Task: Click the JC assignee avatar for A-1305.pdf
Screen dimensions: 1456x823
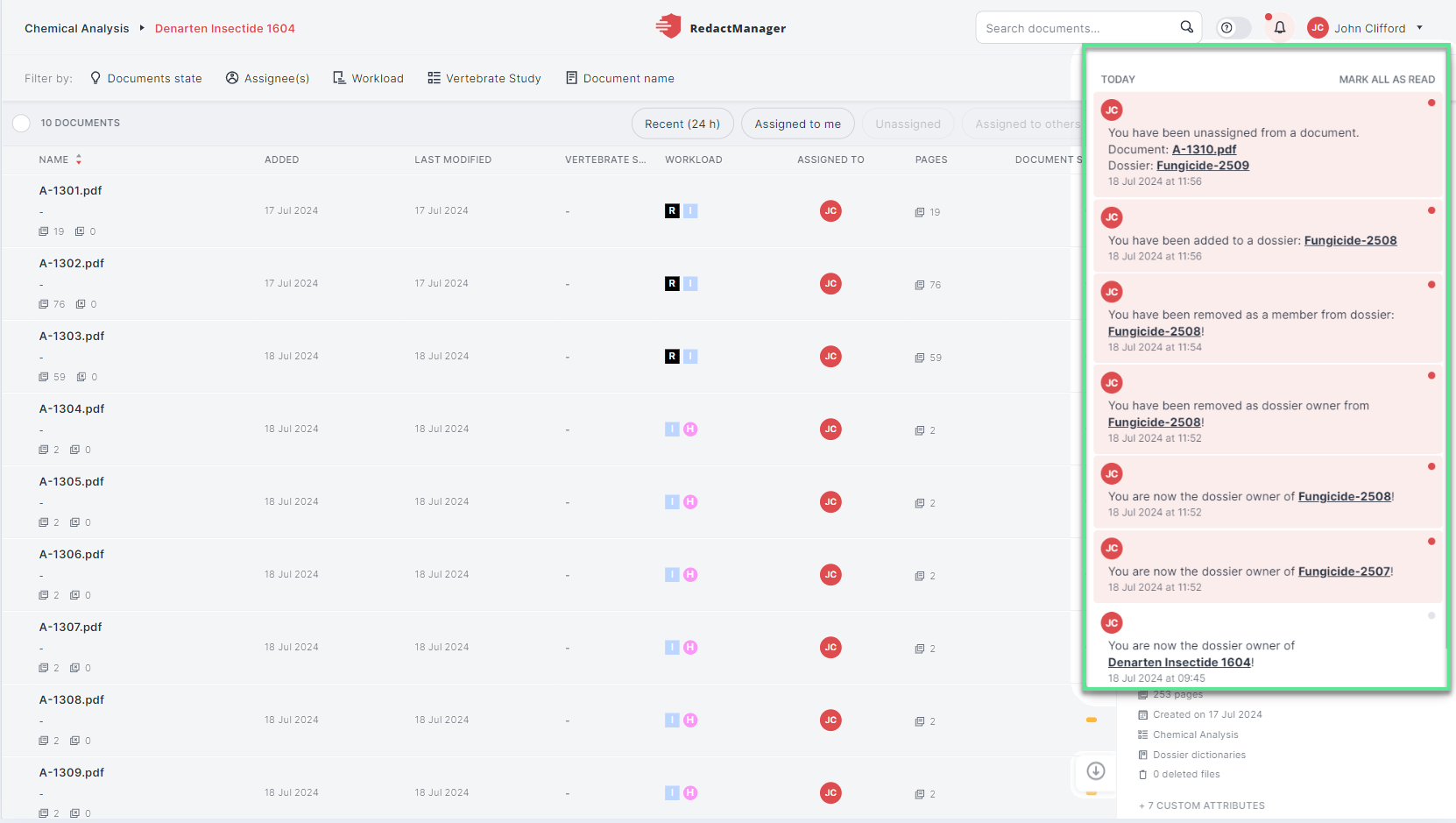Action: pyautogui.click(x=830, y=501)
